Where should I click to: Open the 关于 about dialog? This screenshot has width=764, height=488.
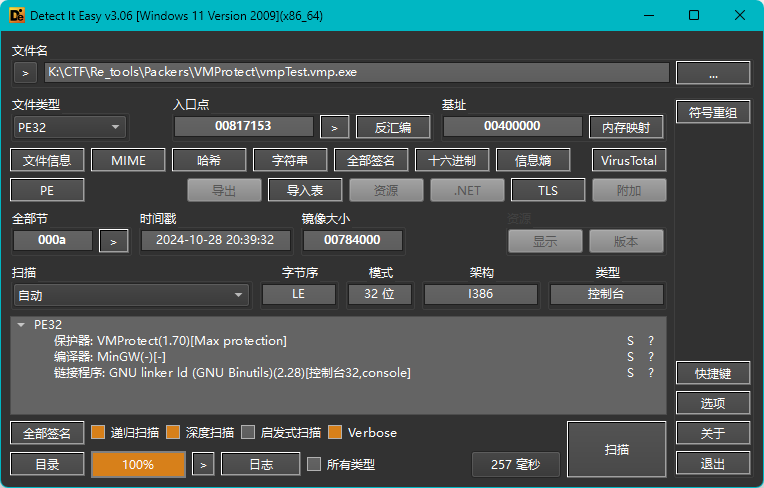[x=713, y=433]
